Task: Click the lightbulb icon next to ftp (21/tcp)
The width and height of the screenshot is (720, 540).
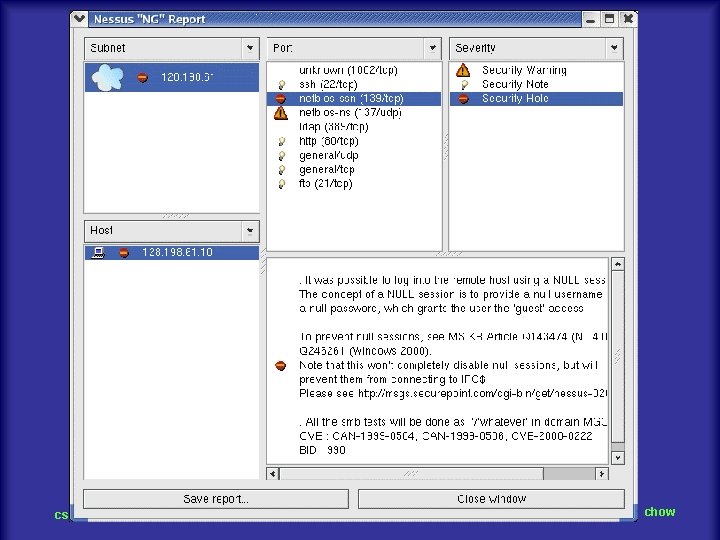Action: (x=281, y=184)
